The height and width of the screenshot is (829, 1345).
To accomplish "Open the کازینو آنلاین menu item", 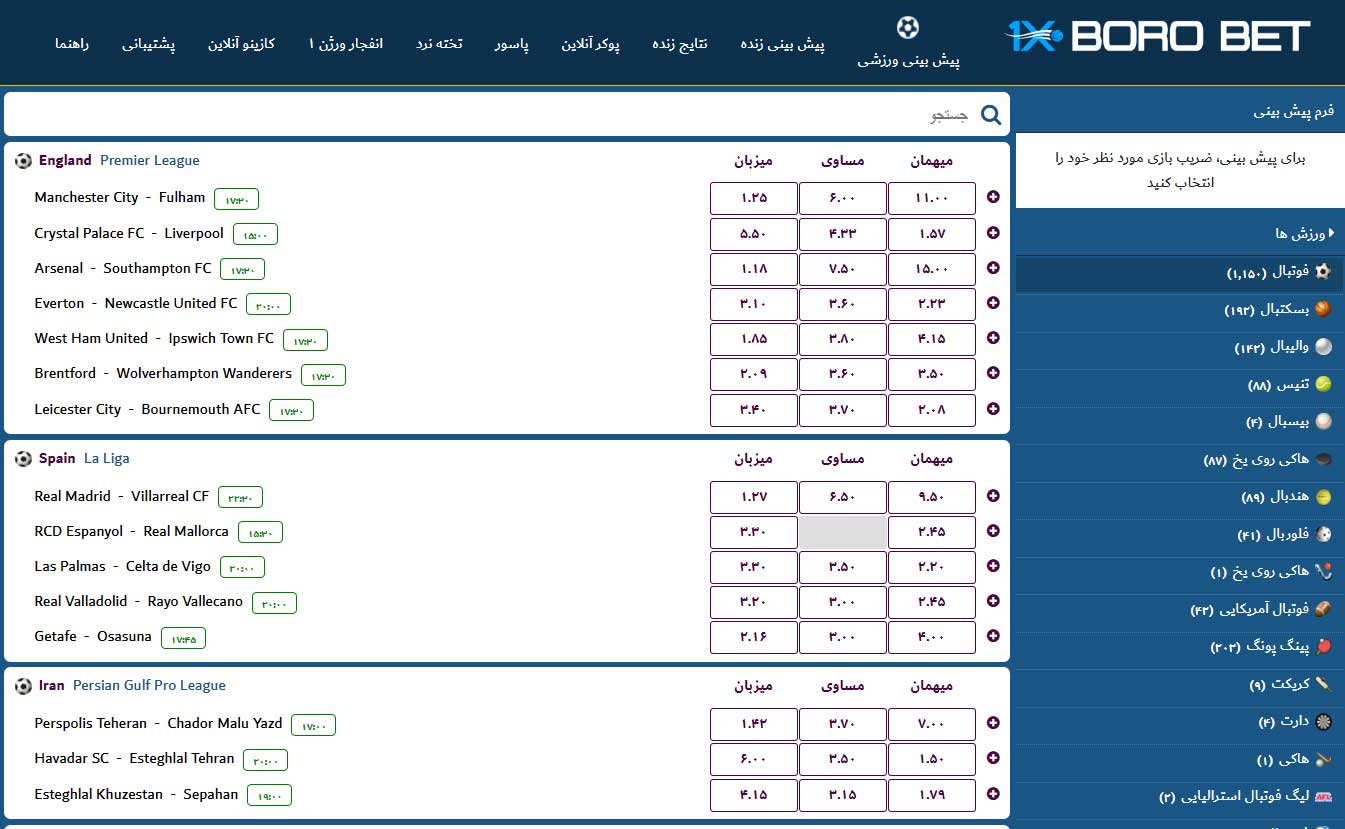I will click(241, 44).
